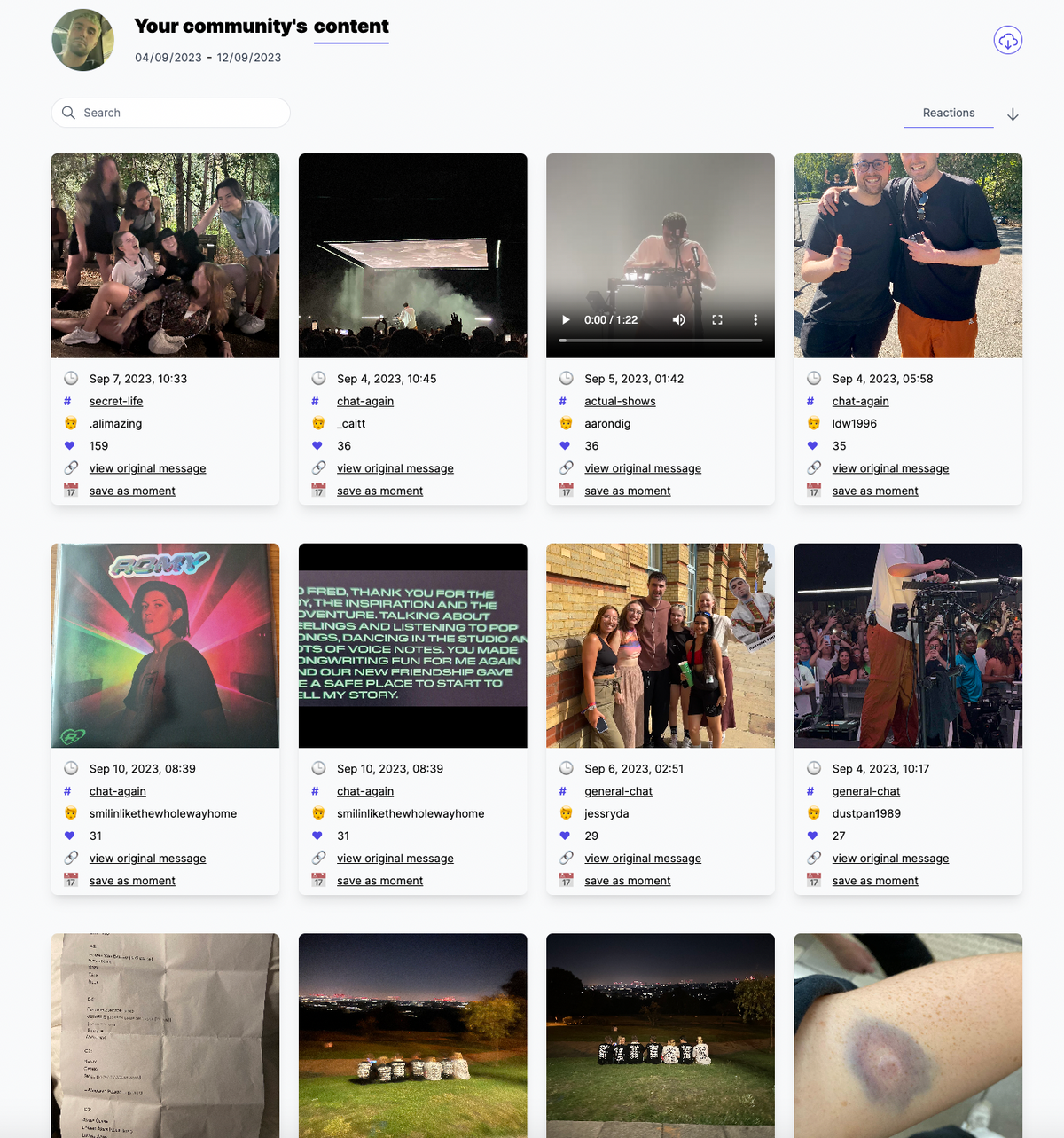Image resolution: width=1064 pixels, height=1138 pixels.
Task: Open the Reactions sort dropdown
Action: [x=949, y=113]
